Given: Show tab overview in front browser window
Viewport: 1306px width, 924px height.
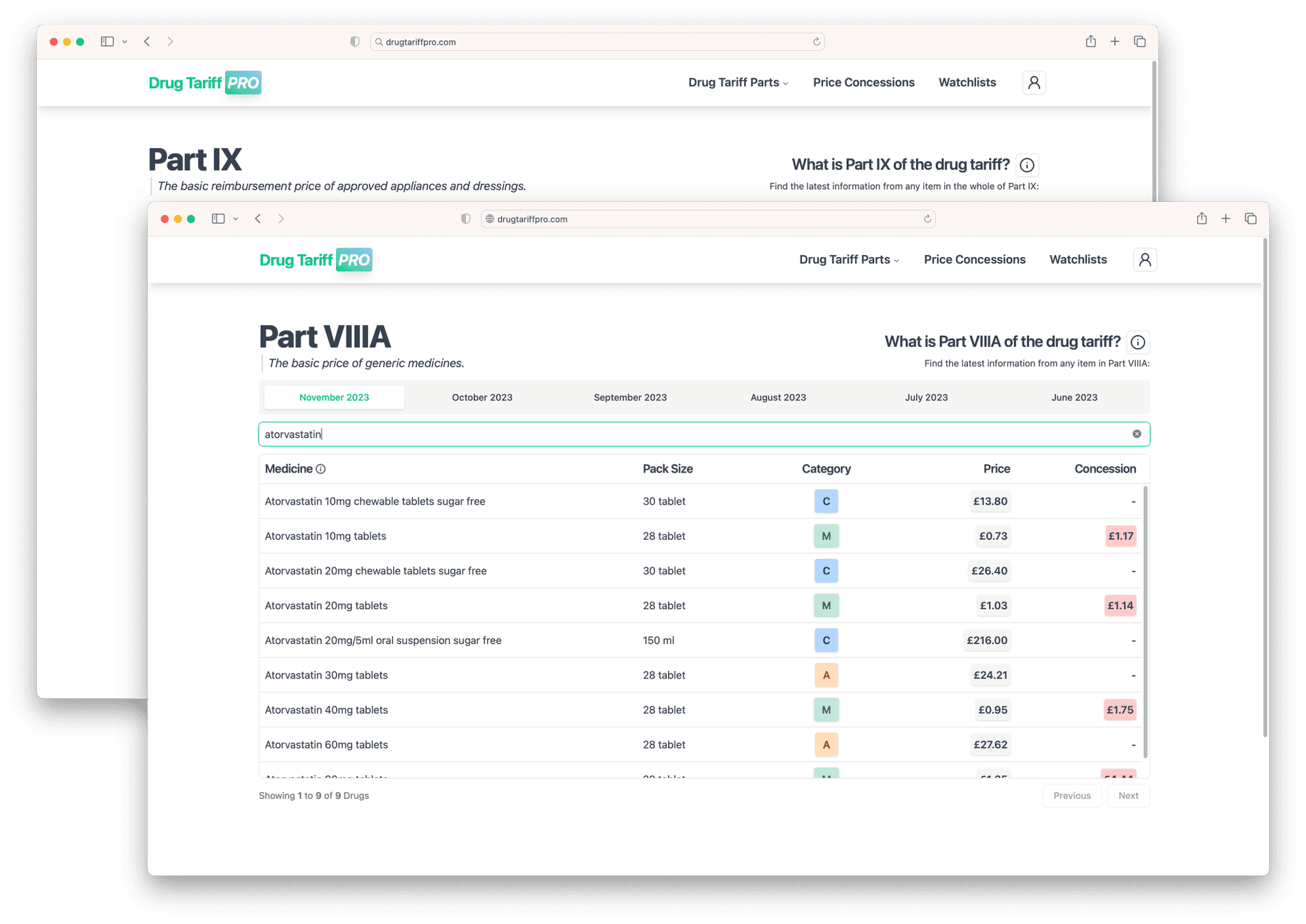Looking at the screenshot, I should pyautogui.click(x=1250, y=218).
